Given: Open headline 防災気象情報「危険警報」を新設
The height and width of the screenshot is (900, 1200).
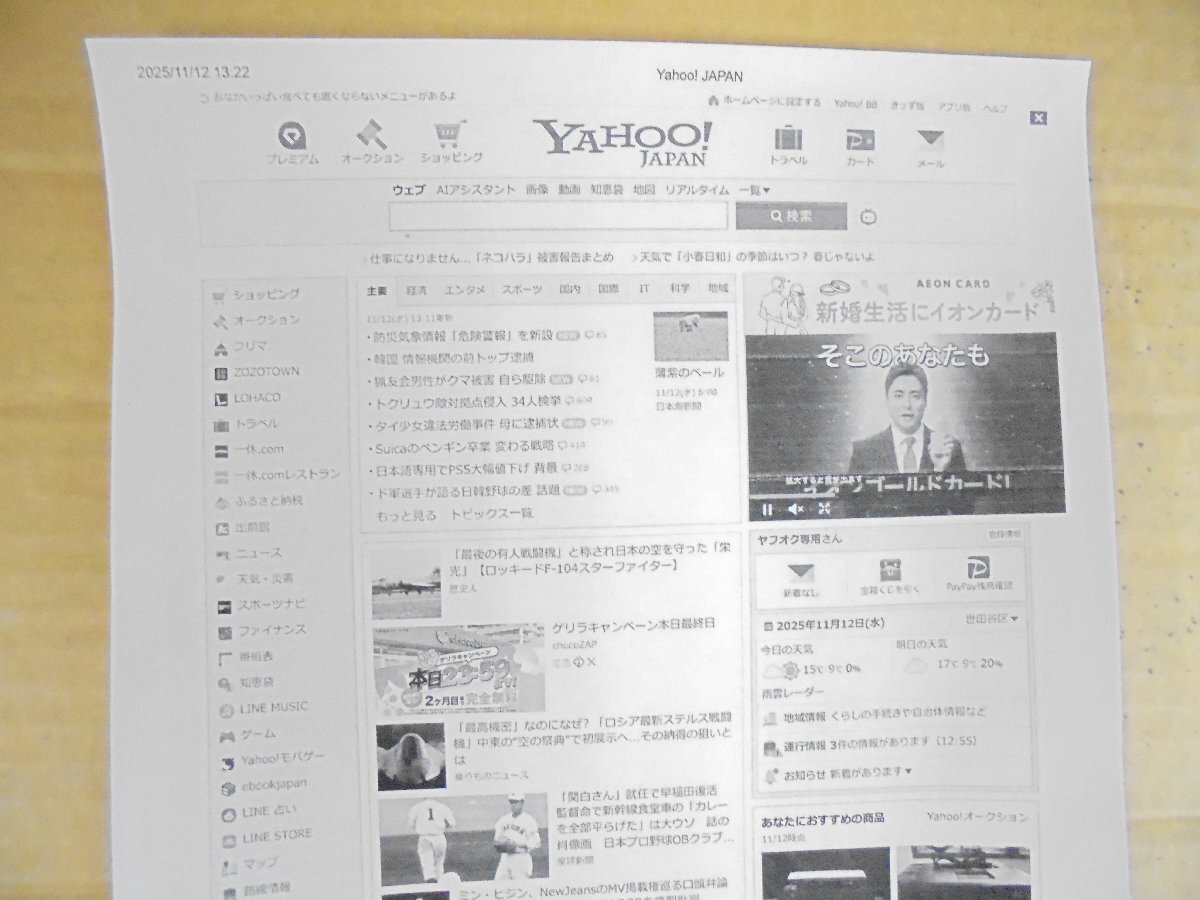Looking at the screenshot, I should [461, 335].
